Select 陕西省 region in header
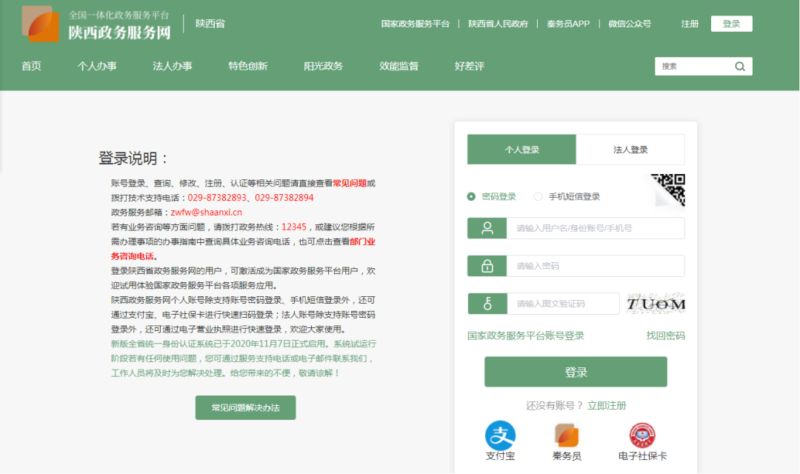This screenshot has width=800, height=474. 210,23
